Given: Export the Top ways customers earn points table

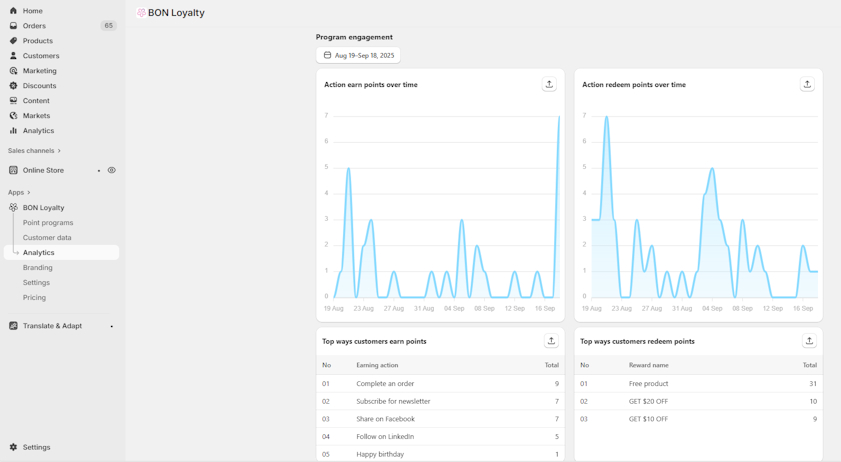Looking at the screenshot, I should pos(551,341).
